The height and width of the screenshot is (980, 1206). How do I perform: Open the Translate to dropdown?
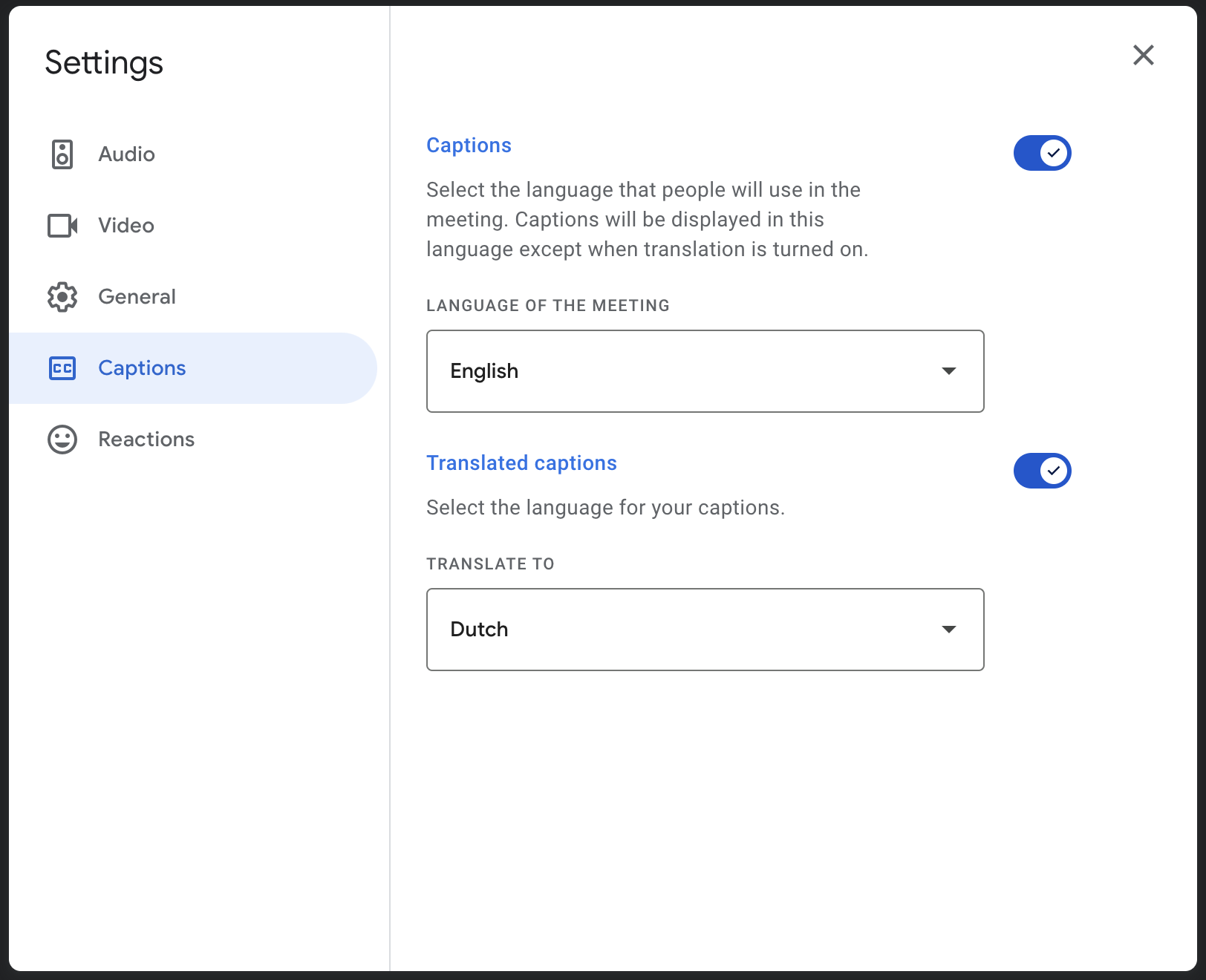click(x=705, y=629)
